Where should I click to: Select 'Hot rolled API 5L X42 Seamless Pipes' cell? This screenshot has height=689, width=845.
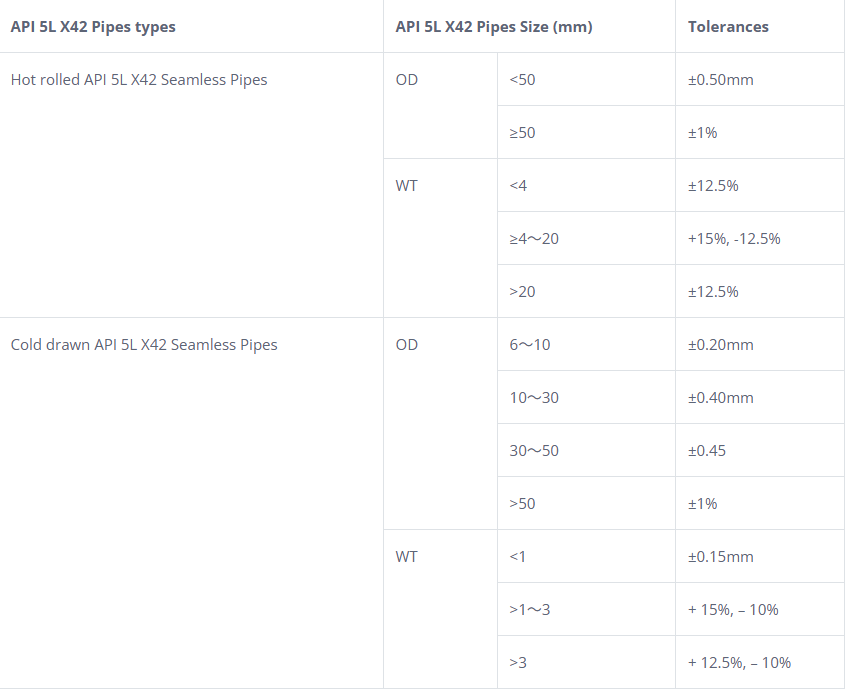(139, 80)
